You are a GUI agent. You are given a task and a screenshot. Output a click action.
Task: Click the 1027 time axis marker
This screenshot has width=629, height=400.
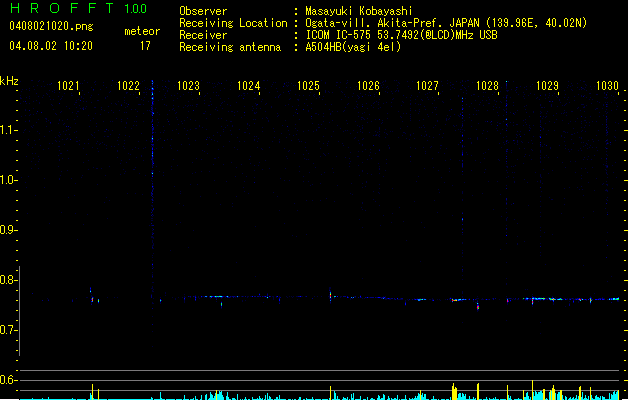[428, 86]
